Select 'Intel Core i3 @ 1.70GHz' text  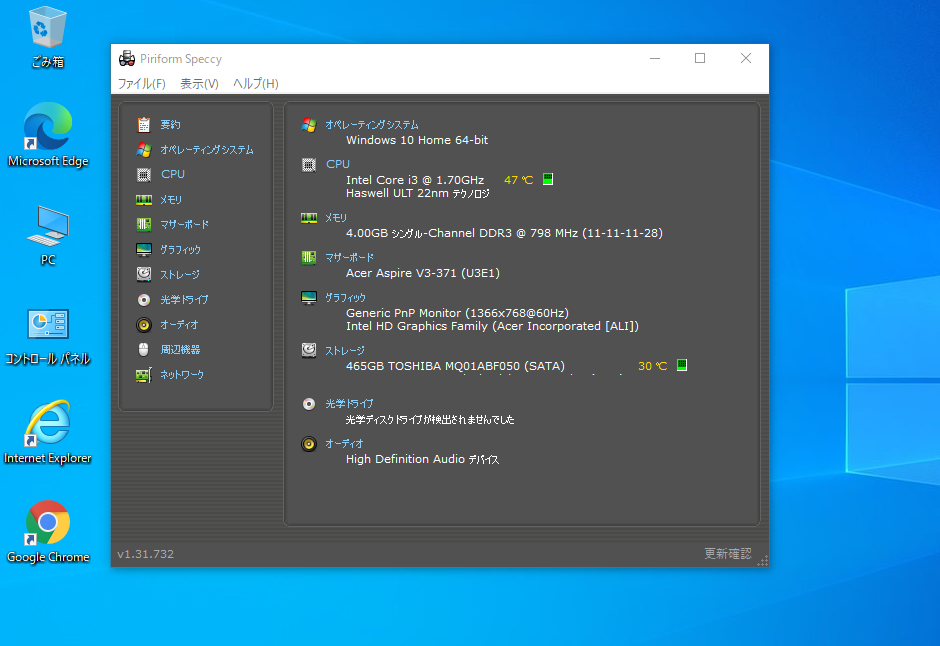coord(415,180)
